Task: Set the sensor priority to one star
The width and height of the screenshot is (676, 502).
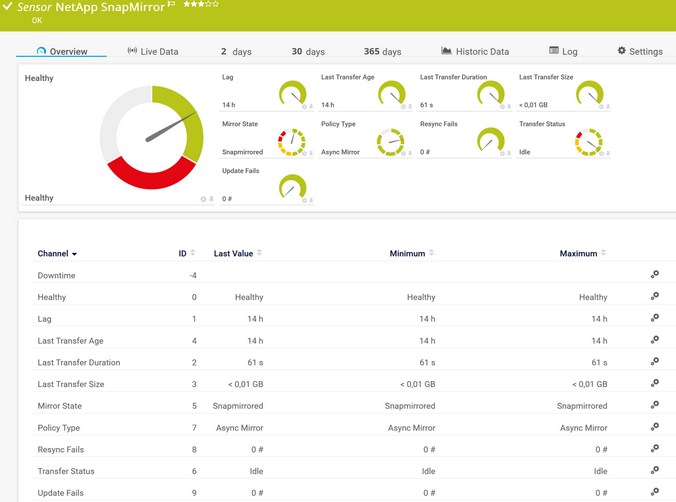Action: coord(185,5)
